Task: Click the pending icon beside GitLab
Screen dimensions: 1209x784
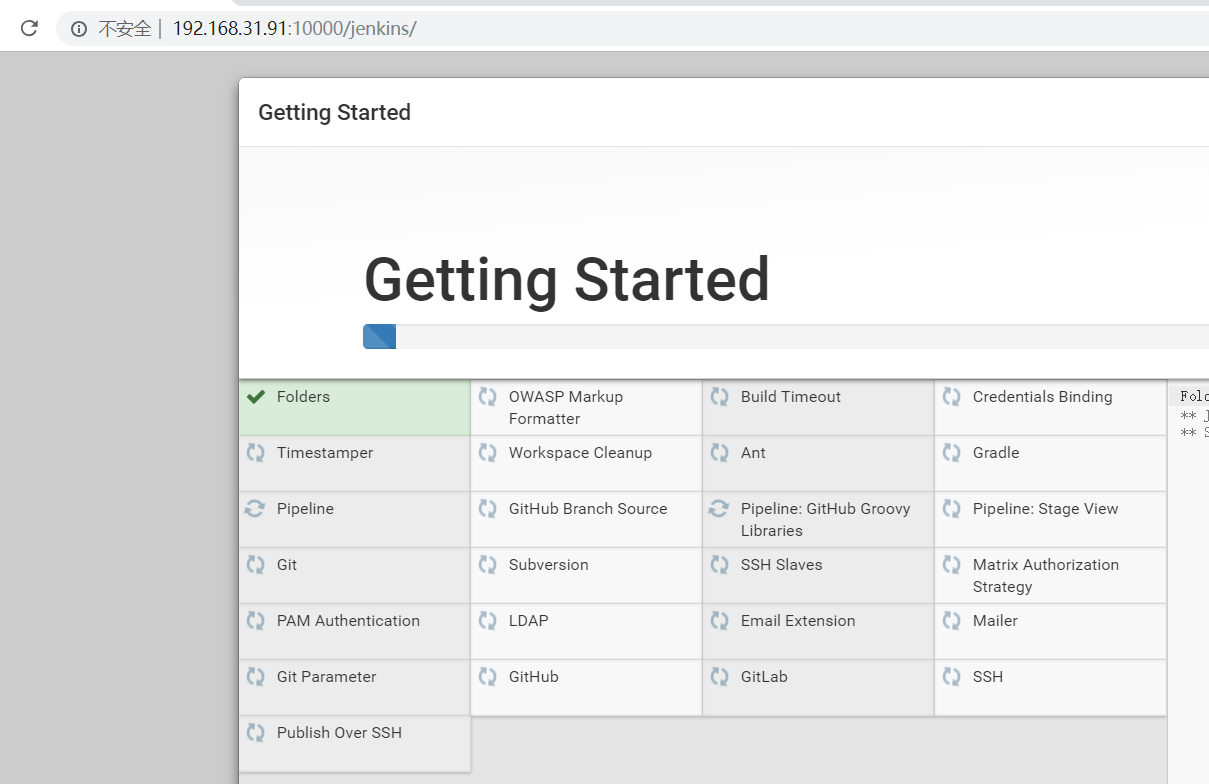Action: (720, 677)
